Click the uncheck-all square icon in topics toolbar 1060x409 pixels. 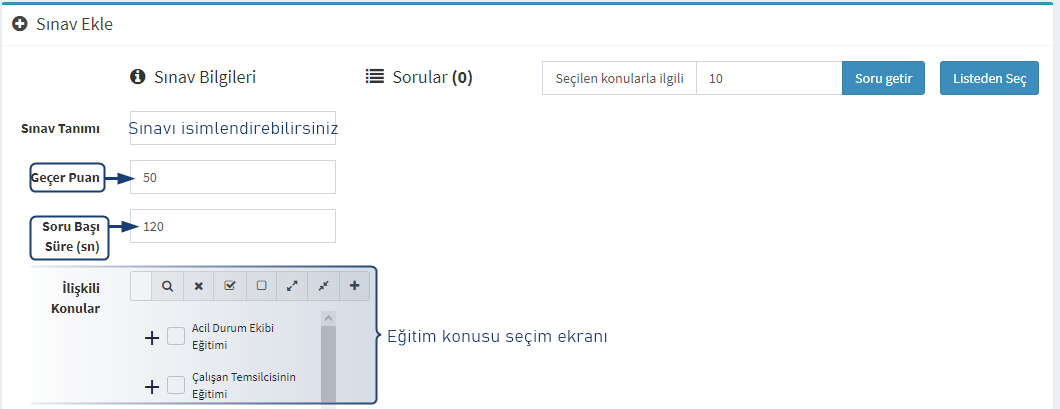[261, 286]
